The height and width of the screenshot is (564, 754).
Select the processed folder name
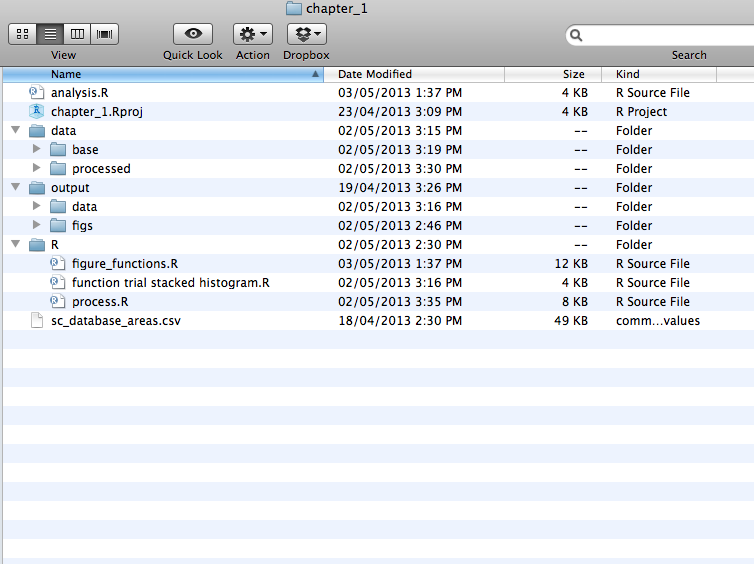point(101,169)
